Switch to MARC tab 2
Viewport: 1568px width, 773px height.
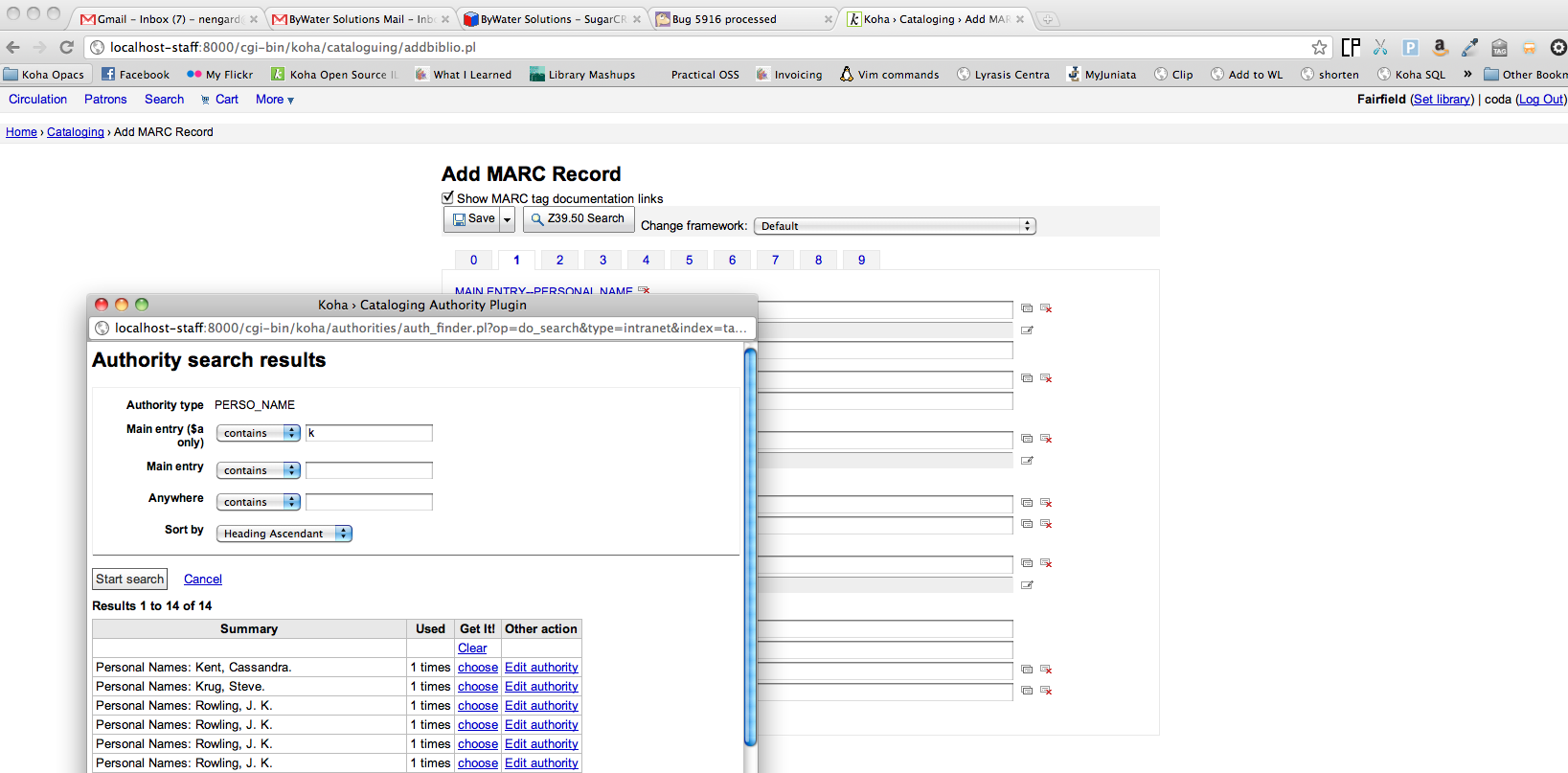[559, 260]
